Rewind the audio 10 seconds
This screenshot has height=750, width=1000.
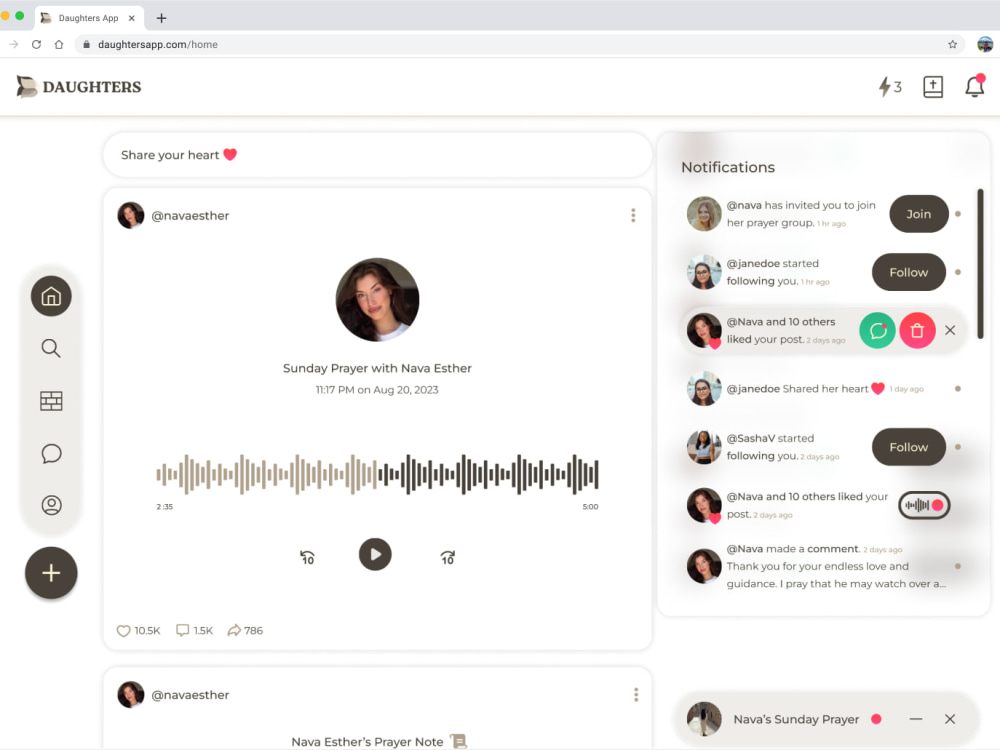click(307, 557)
